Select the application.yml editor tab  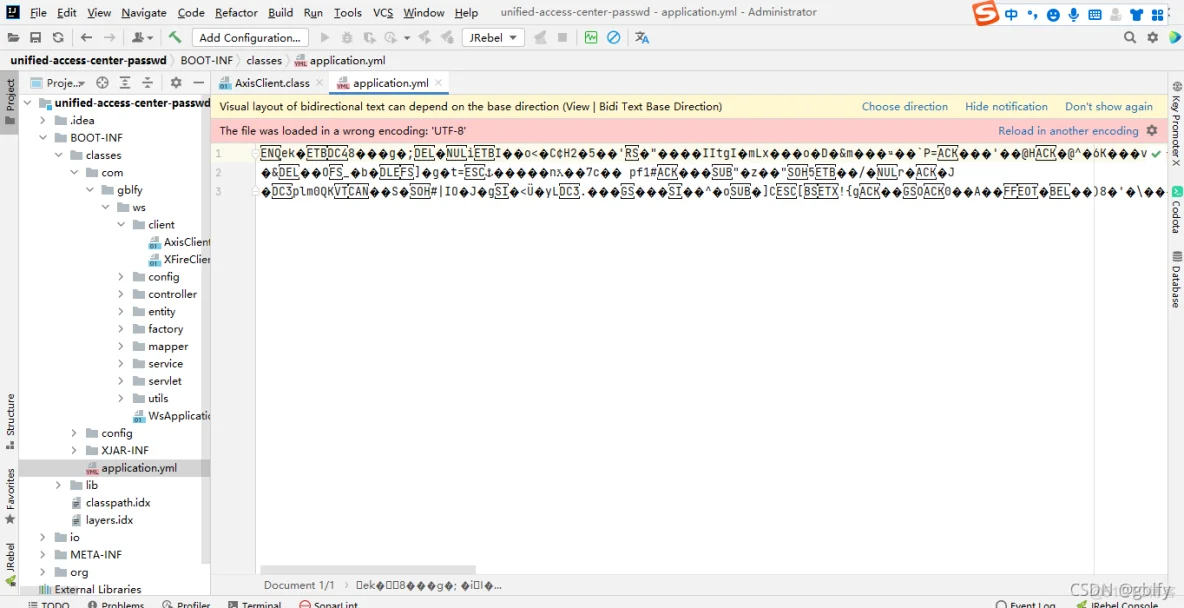(390, 82)
